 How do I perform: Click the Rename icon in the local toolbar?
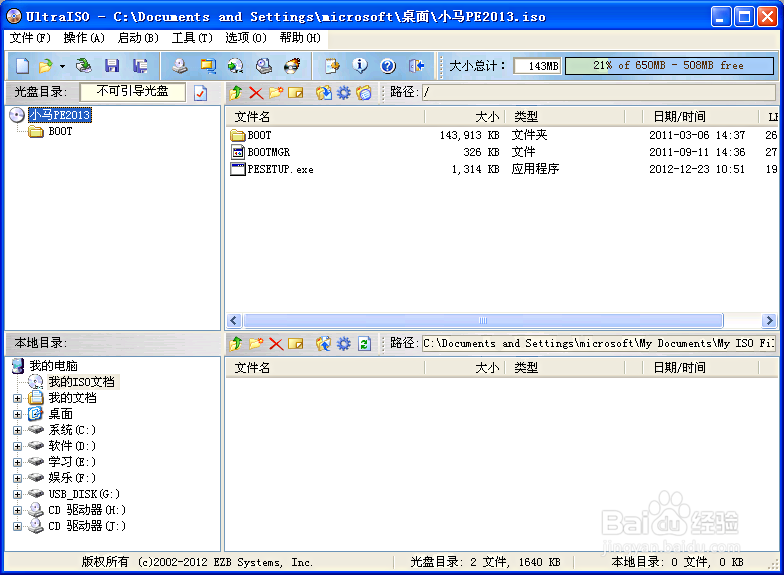(296, 344)
